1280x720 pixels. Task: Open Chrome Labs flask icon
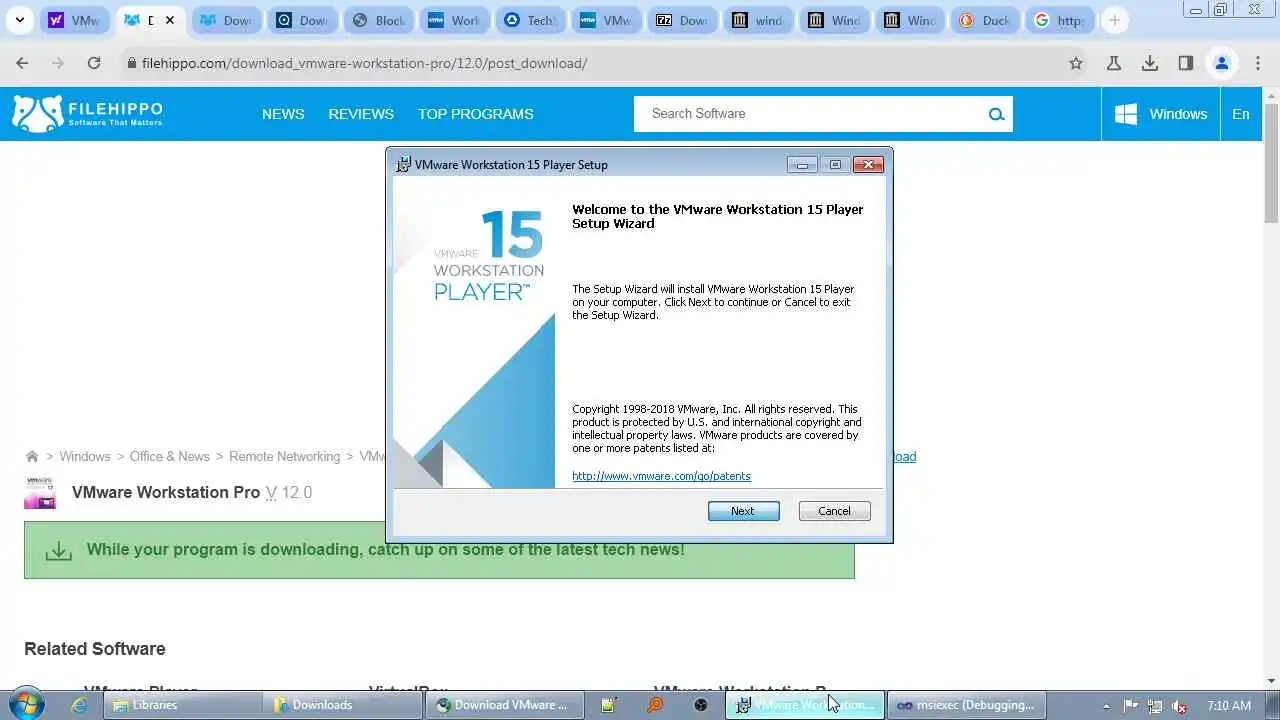(1114, 63)
